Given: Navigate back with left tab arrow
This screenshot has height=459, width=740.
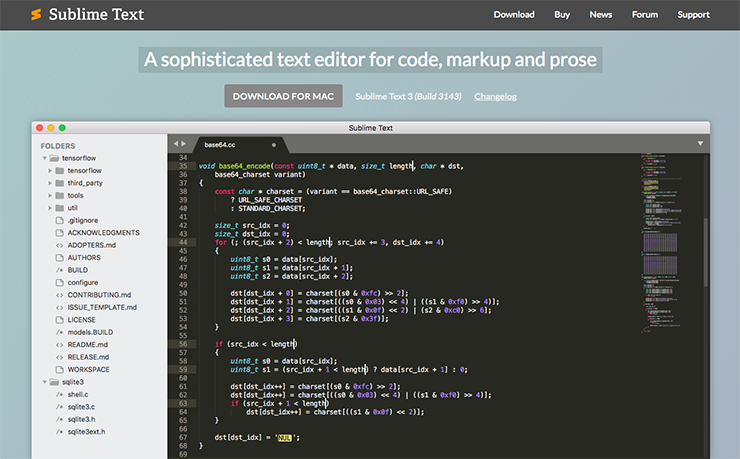Looking at the screenshot, I should 176,143.
